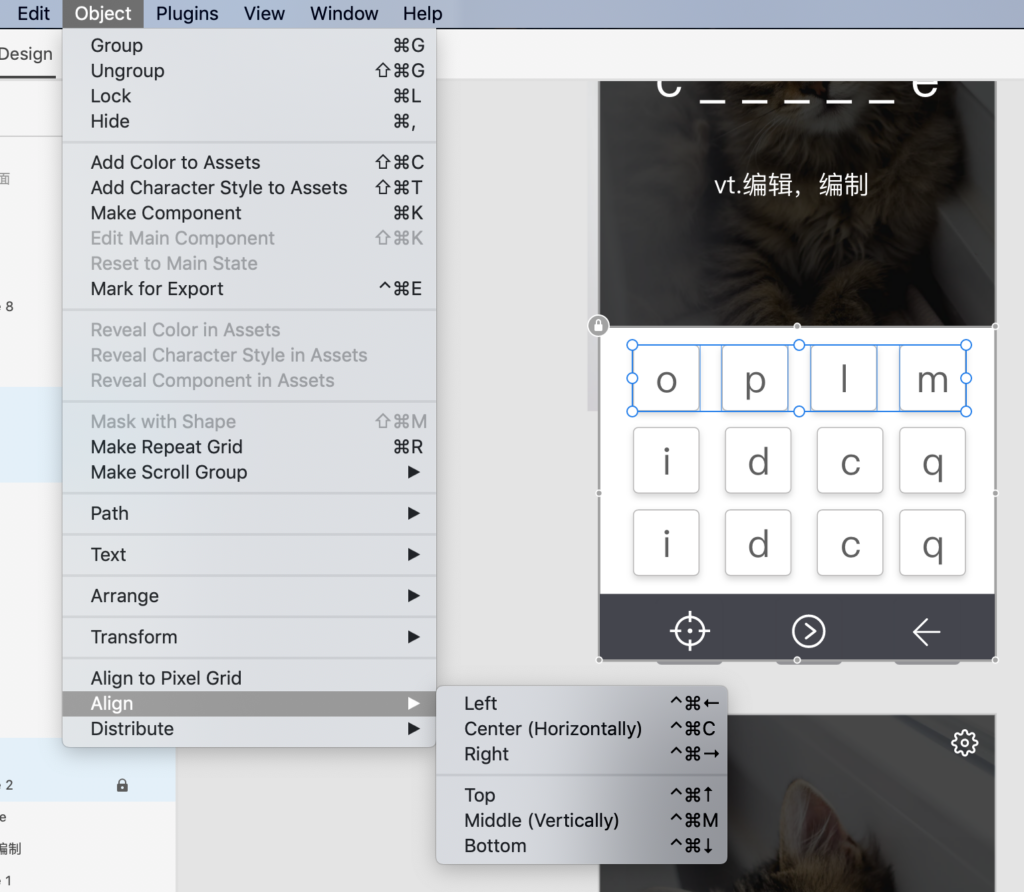Open the Plugins menu
This screenshot has height=892, width=1024.
(187, 14)
